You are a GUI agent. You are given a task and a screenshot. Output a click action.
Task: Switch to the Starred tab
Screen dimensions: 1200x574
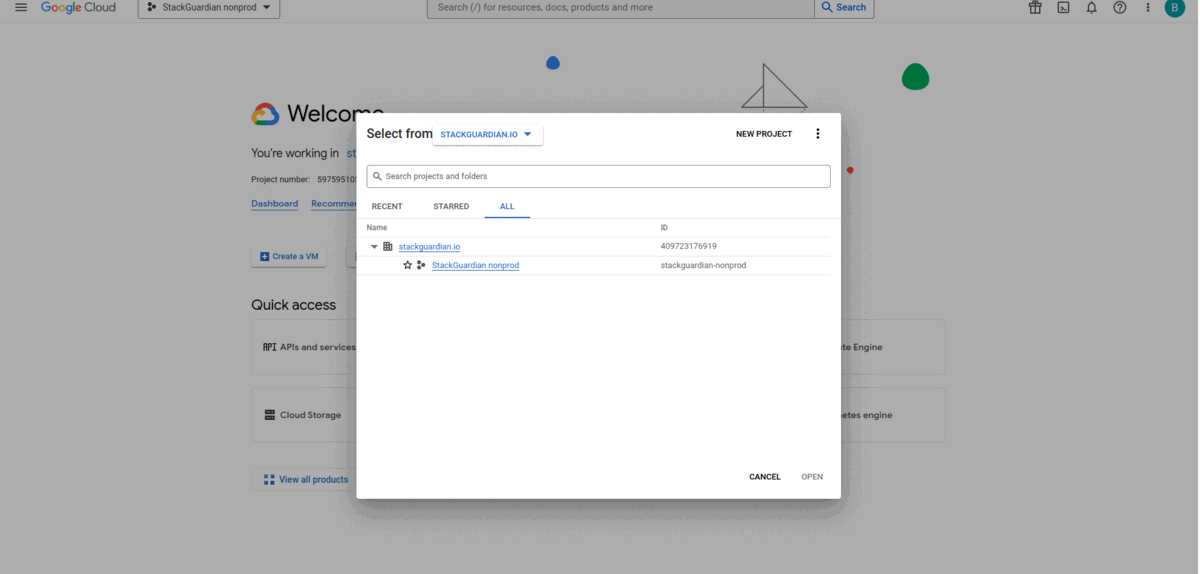click(x=451, y=206)
